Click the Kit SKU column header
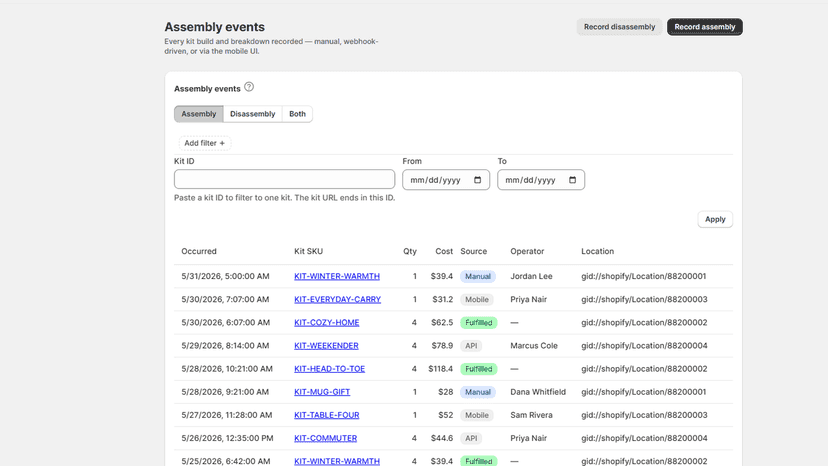 click(x=308, y=251)
